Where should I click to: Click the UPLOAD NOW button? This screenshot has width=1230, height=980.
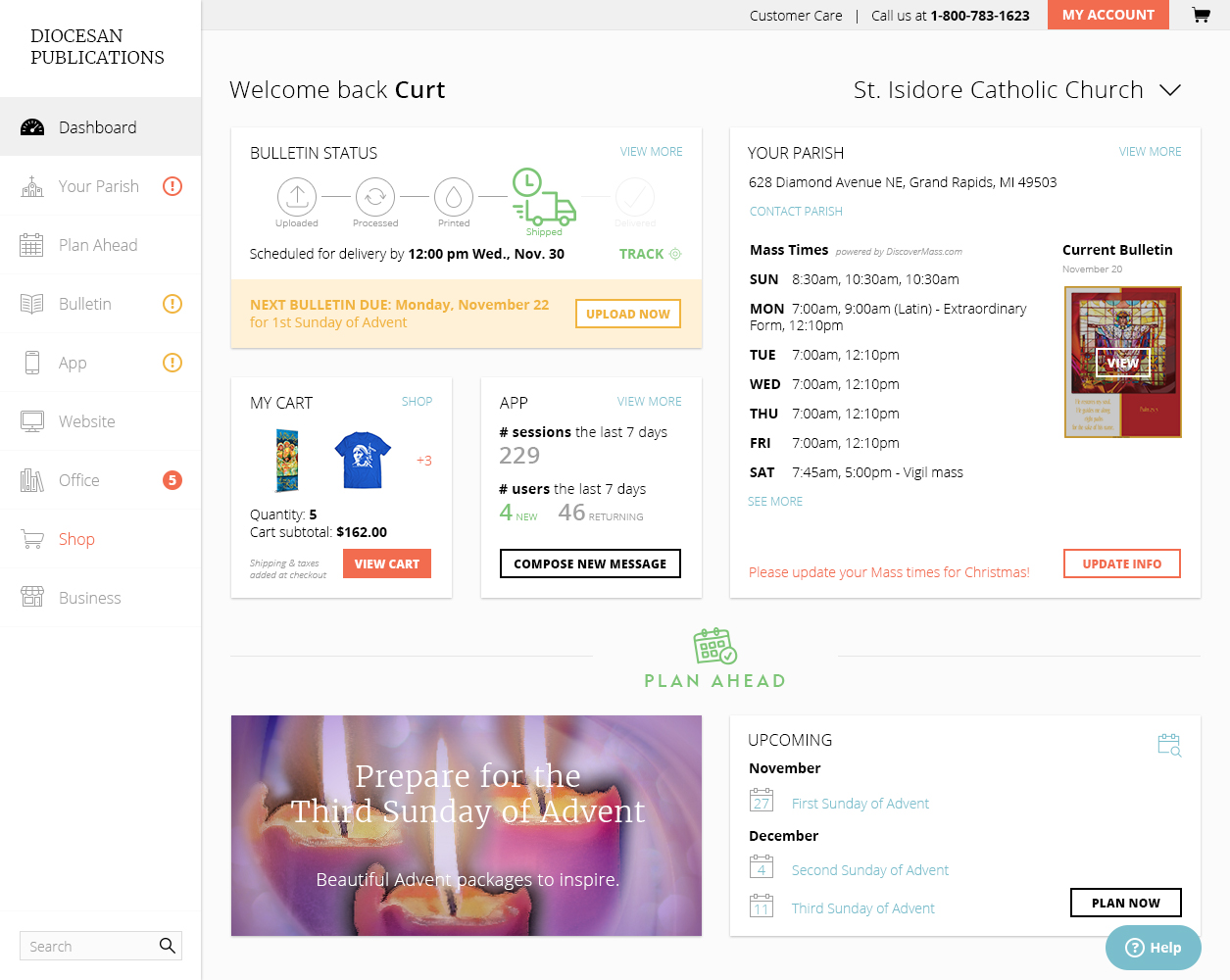click(x=628, y=314)
